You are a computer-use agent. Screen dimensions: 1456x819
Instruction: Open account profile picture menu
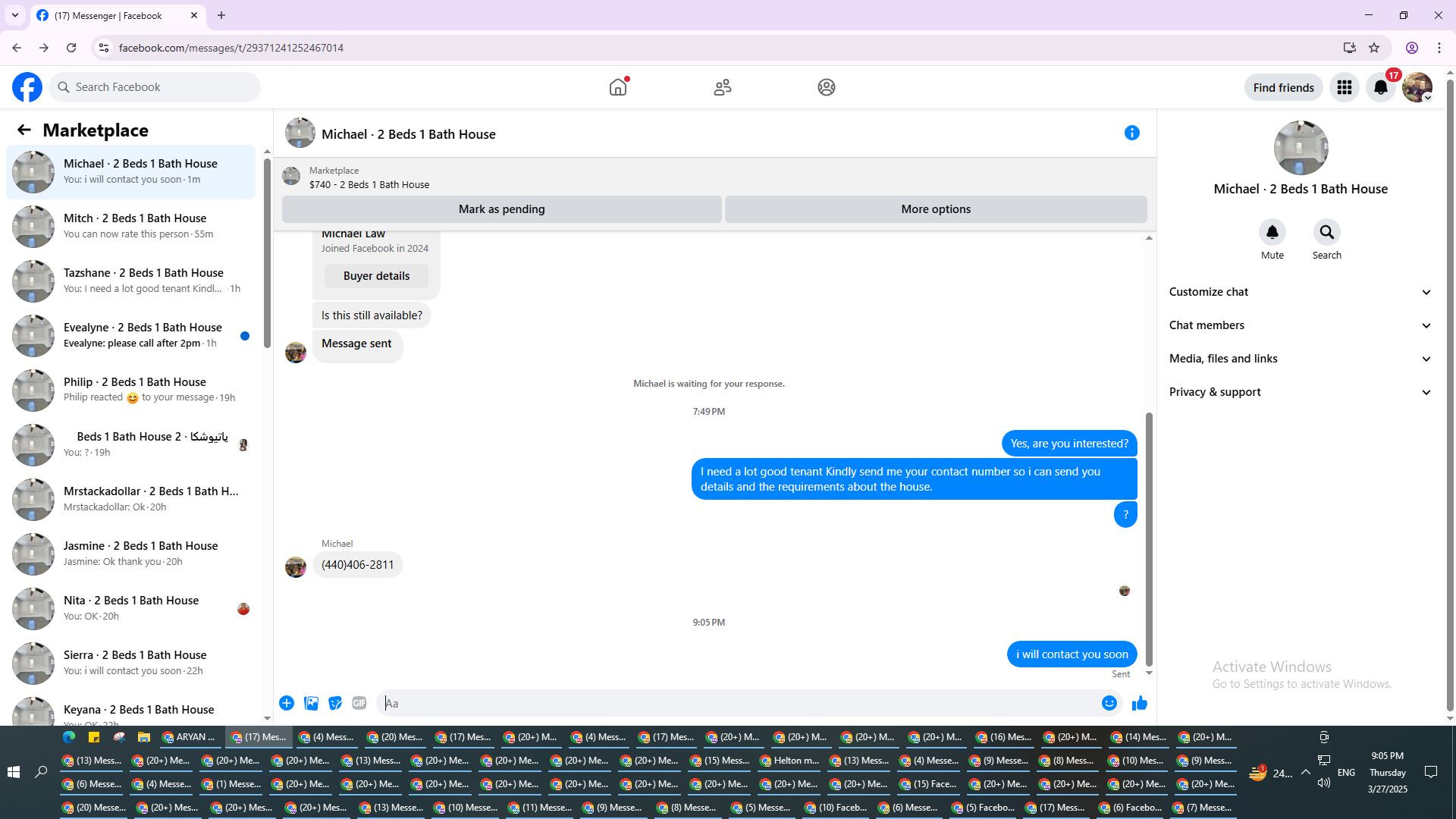coord(1417,87)
